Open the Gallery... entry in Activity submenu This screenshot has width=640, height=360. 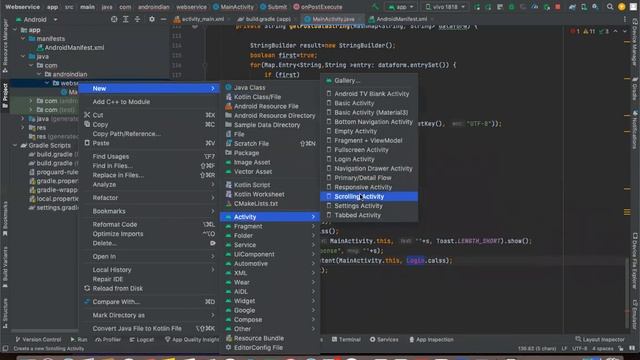pos(369,81)
